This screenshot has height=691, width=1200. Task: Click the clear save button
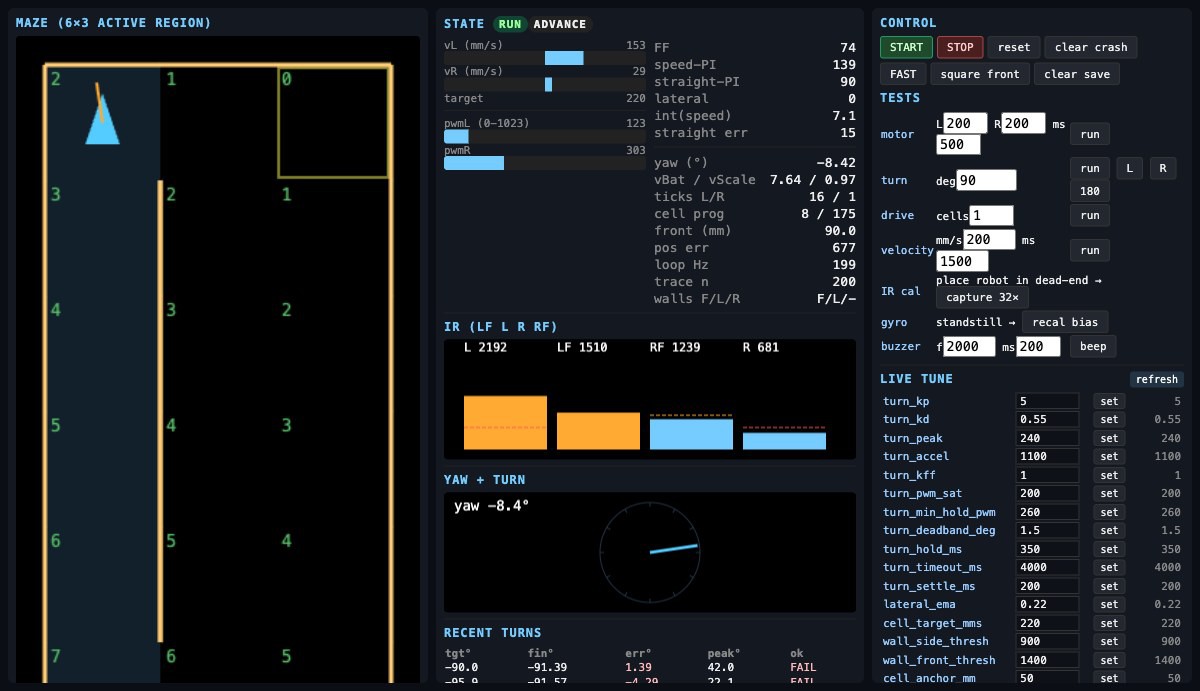pyautogui.click(x=1075, y=74)
